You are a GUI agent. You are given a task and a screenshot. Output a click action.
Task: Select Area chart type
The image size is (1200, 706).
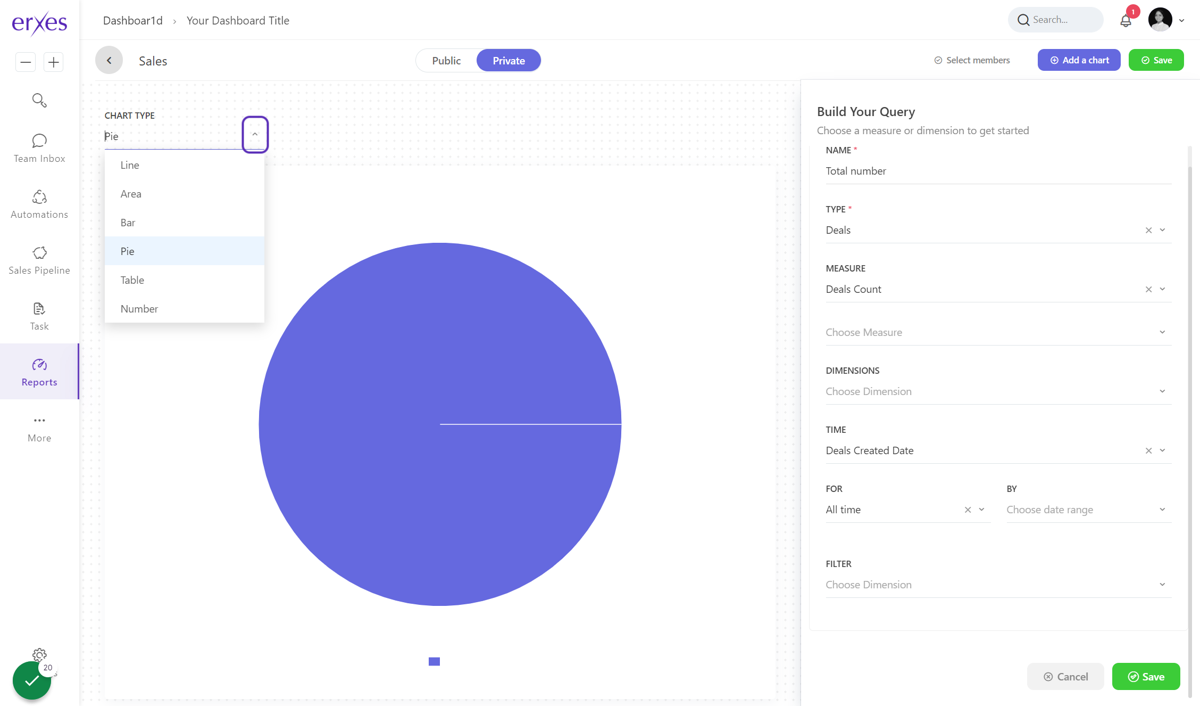pyautogui.click(x=184, y=194)
